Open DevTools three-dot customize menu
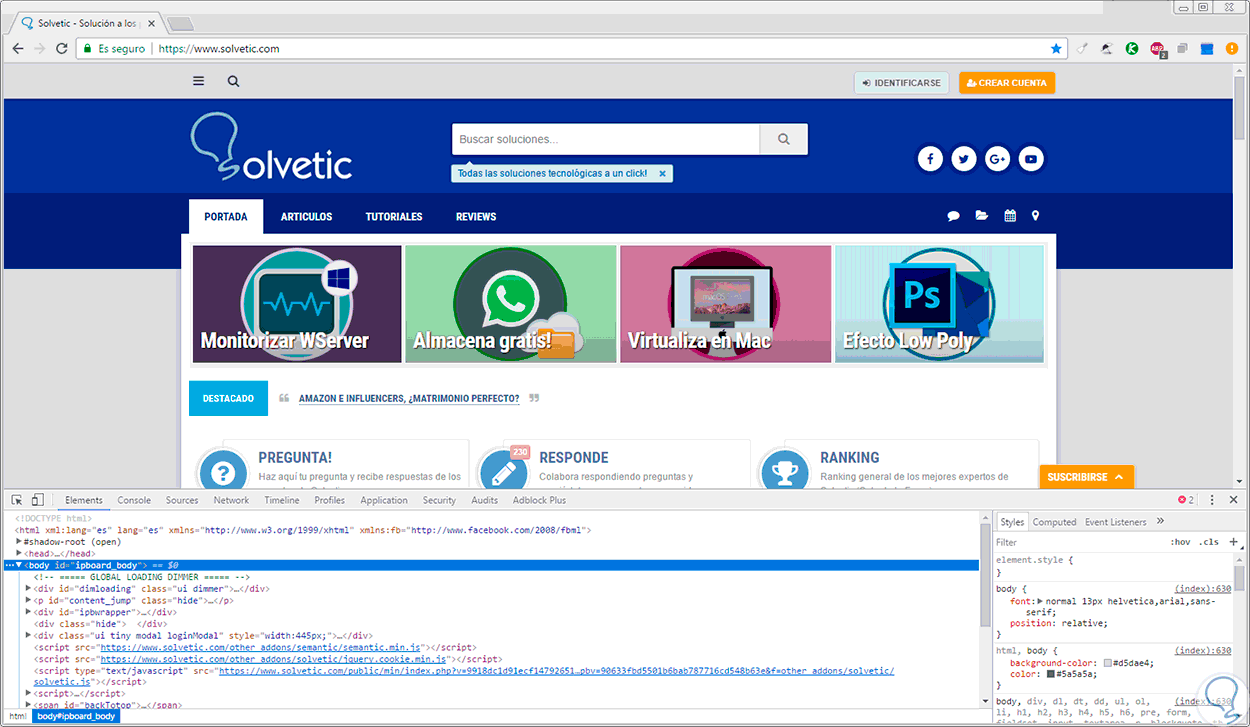1250x727 pixels. click(x=1211, y=500)
